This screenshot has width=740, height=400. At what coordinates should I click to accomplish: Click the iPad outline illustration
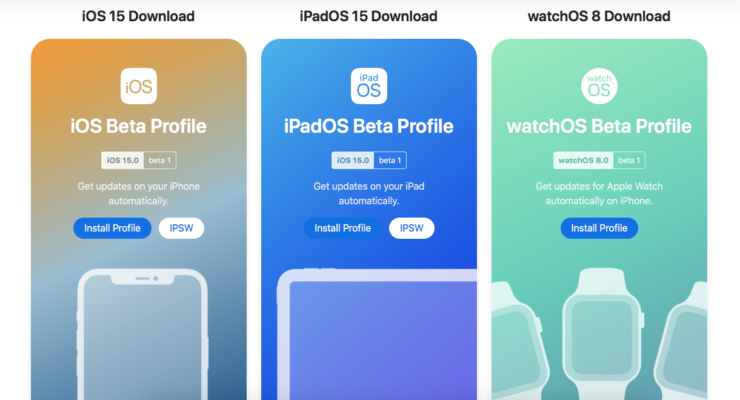click(x=377, y=334)
